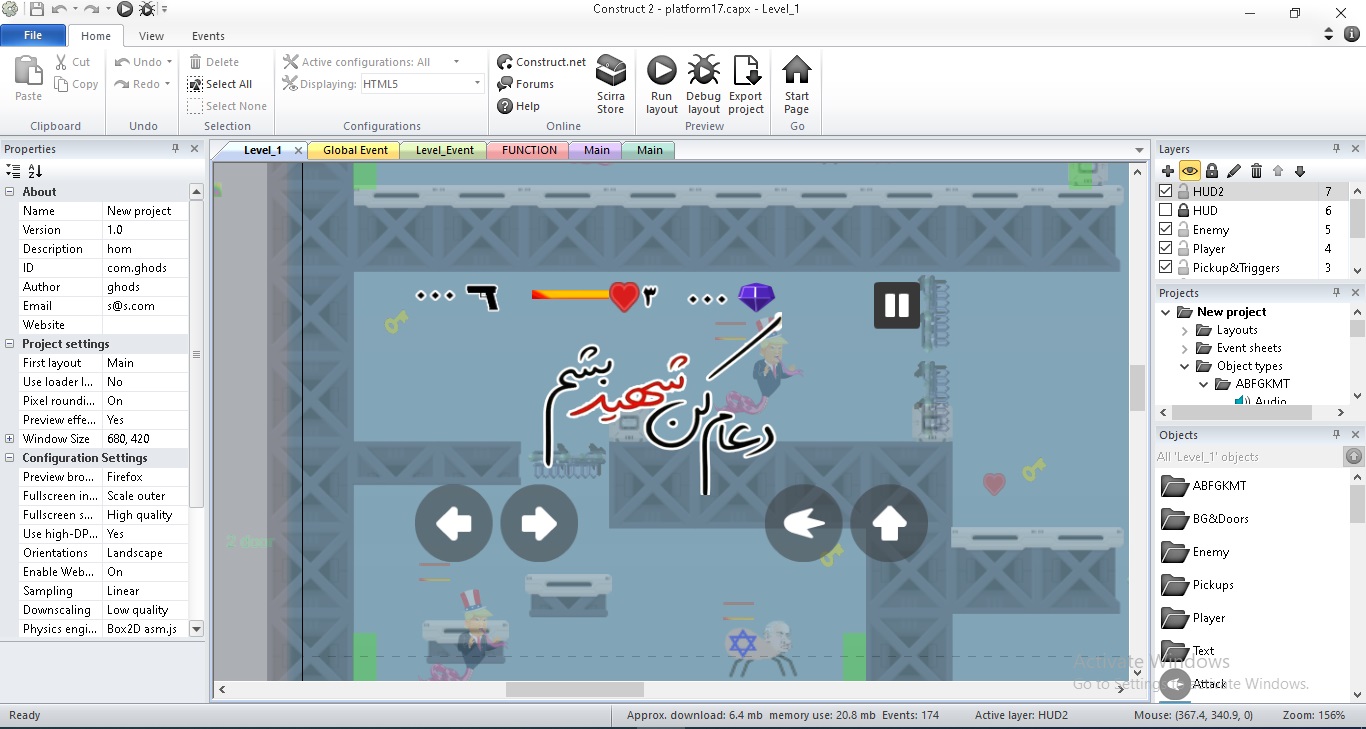The image size is (1366, 729).
Task: Click the horizontal scrollbar thumb in layout
Action: pos(574,690)
